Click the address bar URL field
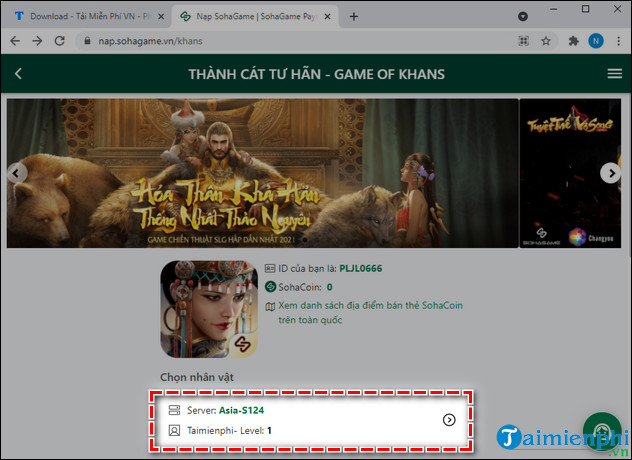 point(150,41)
